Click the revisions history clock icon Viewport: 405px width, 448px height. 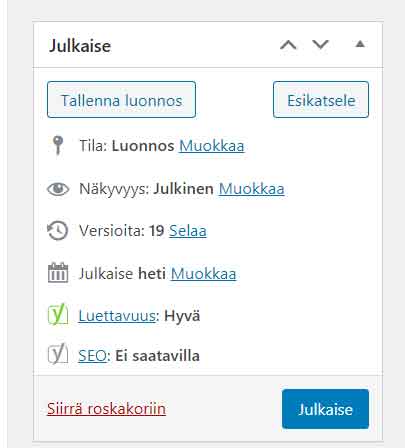58,230
